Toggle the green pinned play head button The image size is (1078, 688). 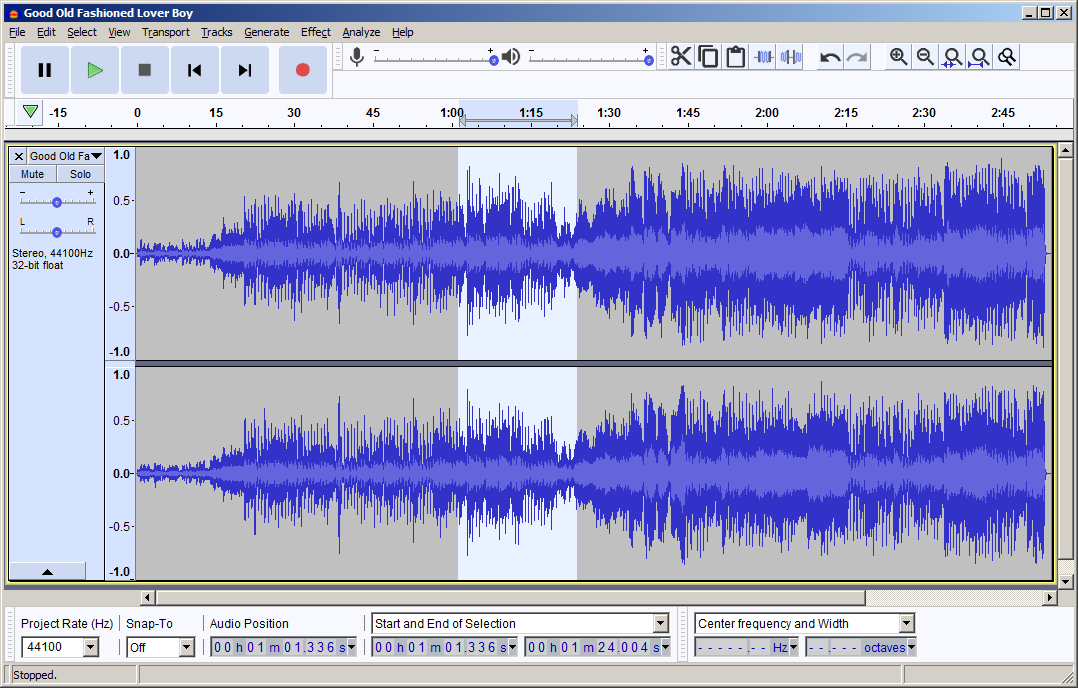click(x=30, y=111)
